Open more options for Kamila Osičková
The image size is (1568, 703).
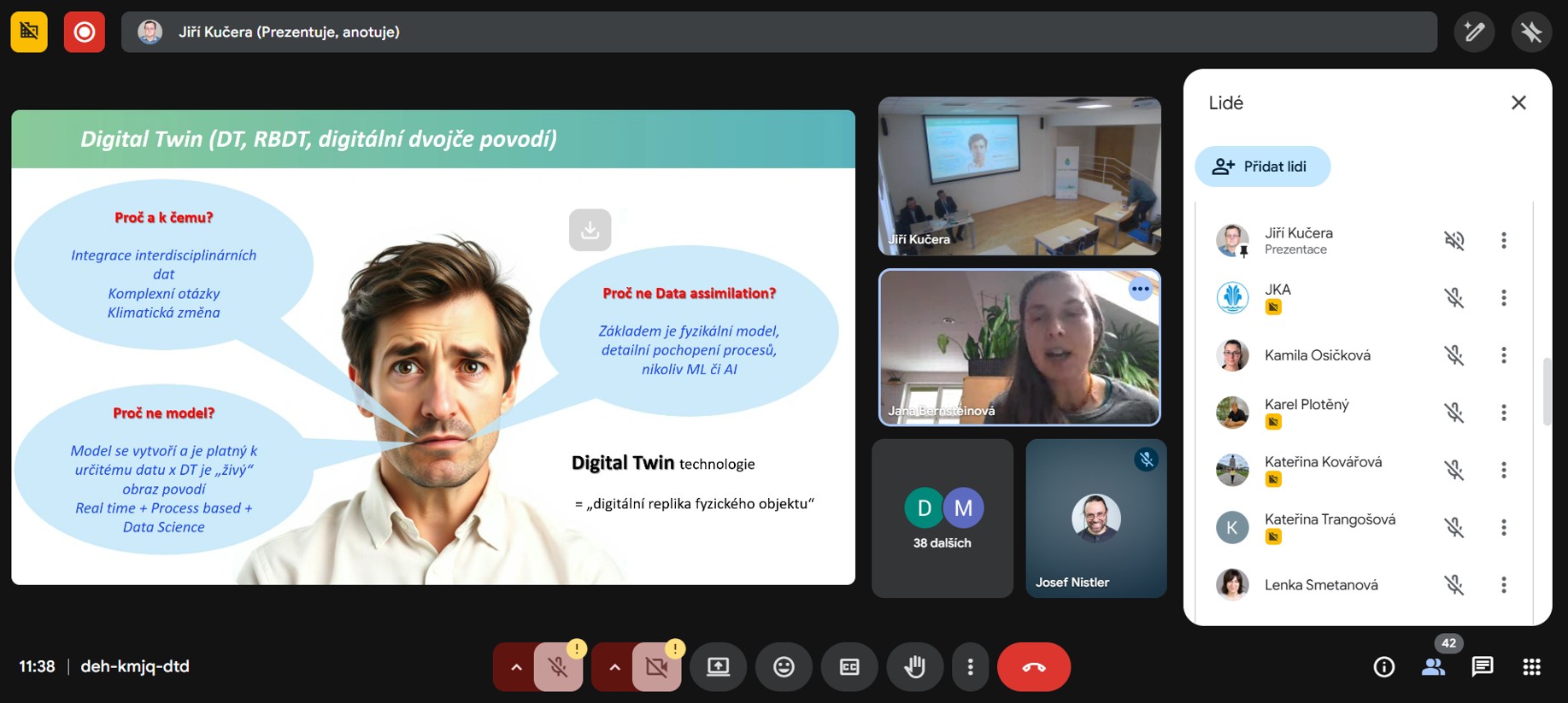tap(1504, 355)
